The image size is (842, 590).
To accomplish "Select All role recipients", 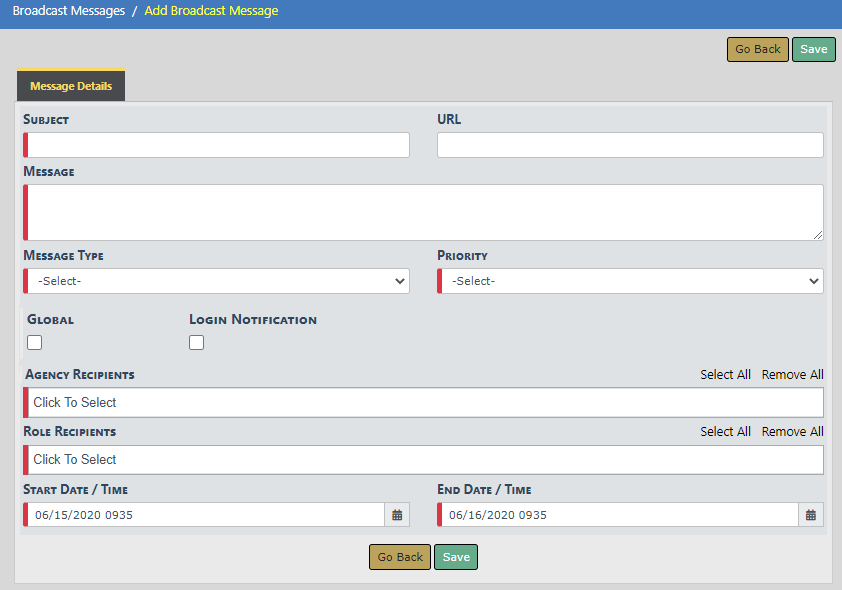I will 725,432.
